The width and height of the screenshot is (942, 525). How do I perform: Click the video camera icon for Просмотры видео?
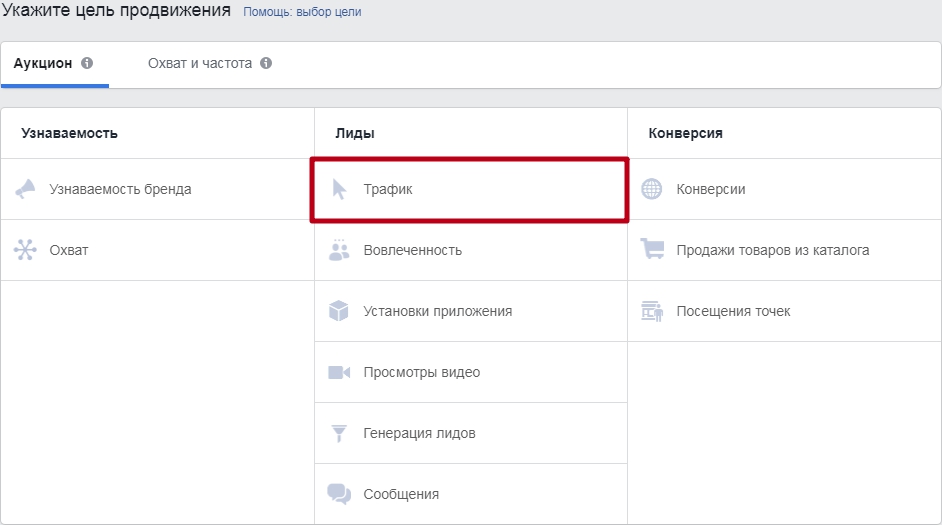339,372
